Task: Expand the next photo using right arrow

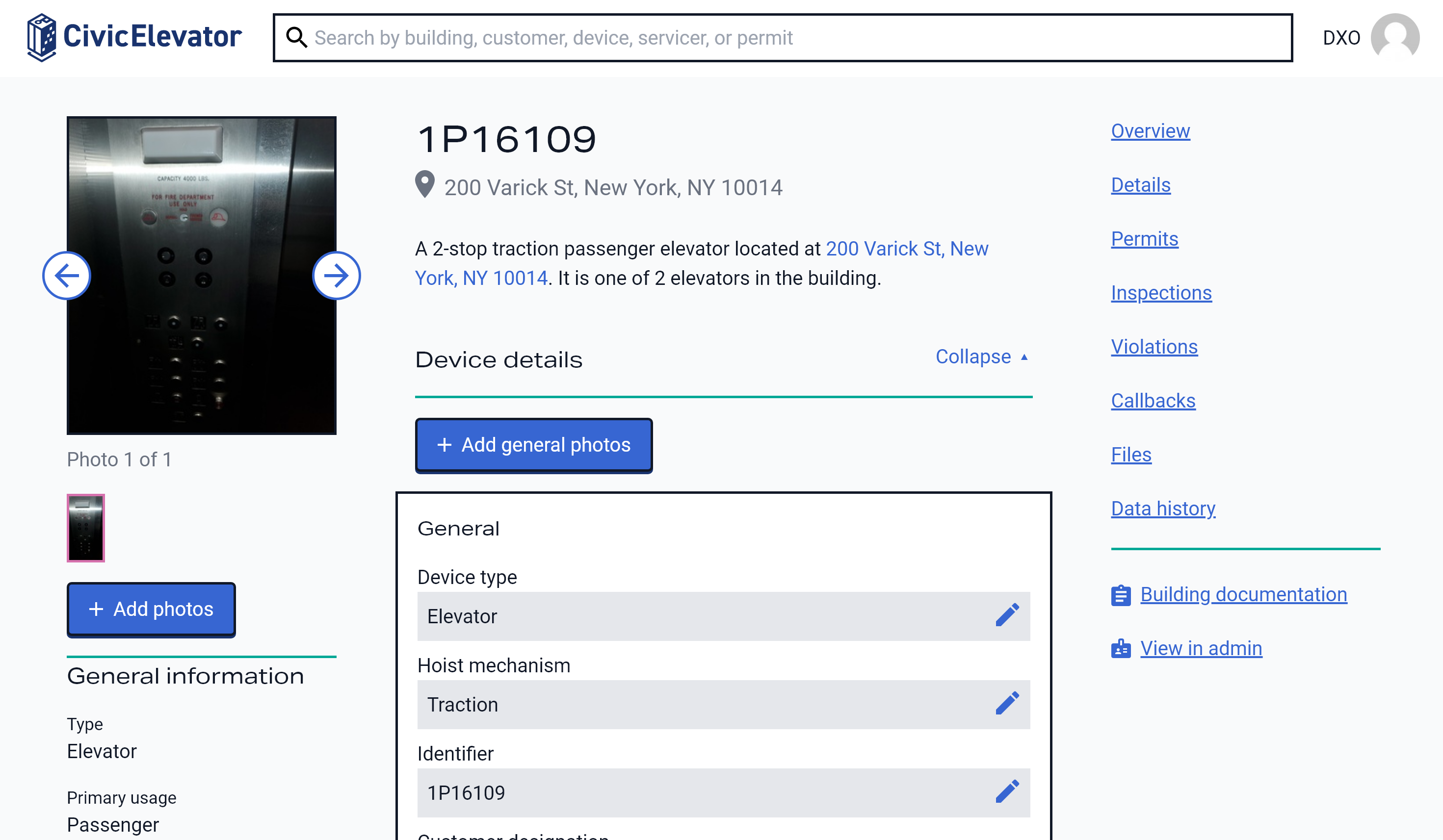Action: tap(337, 275)
